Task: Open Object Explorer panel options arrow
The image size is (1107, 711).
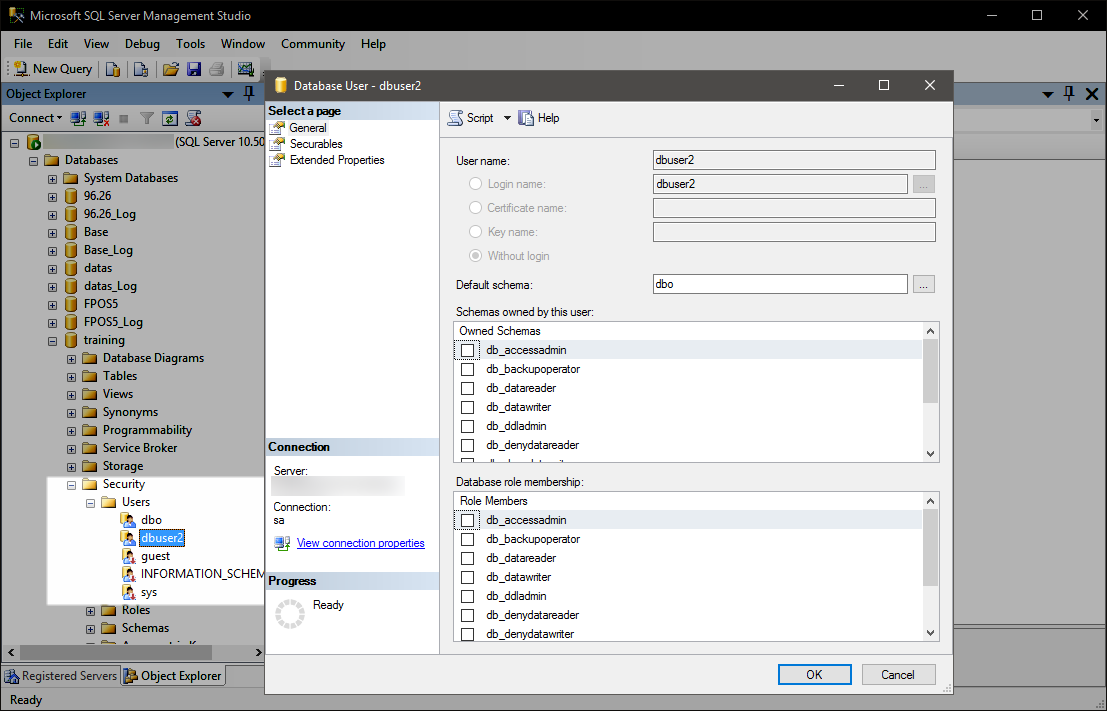Action: (x=228, y=94)
